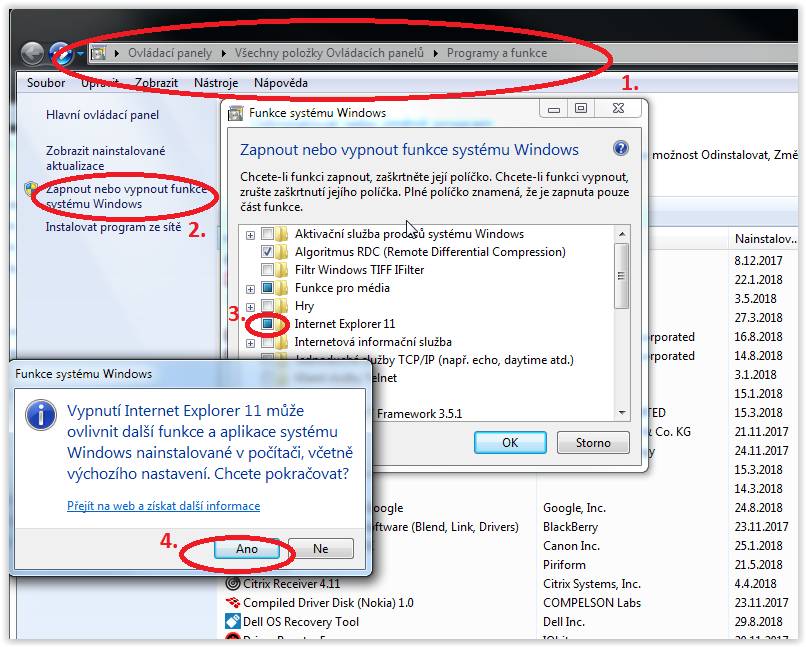Click folder icon beside Filtr Windows TIFF IFilter
This screenshot has height=647, width=806.
pos(281,270)
